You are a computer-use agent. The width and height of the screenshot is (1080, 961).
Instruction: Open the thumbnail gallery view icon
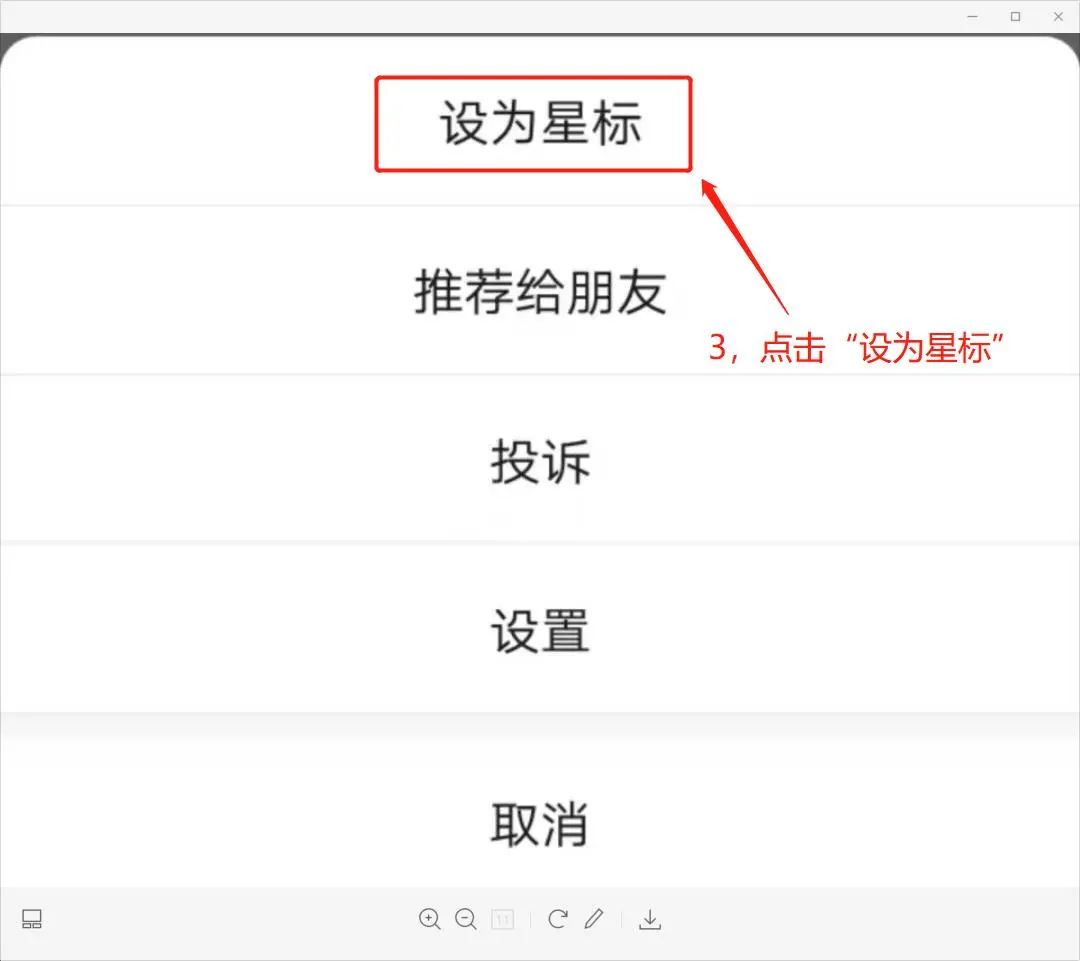[x=32, y=920]
